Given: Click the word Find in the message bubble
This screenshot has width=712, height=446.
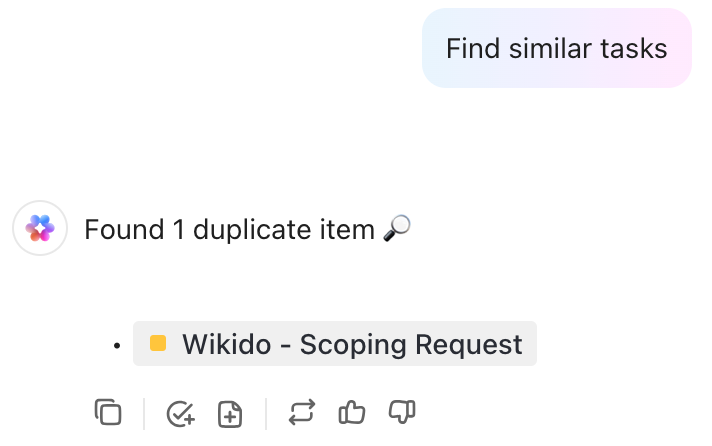Looking at the screenshot, I should 473,48.
